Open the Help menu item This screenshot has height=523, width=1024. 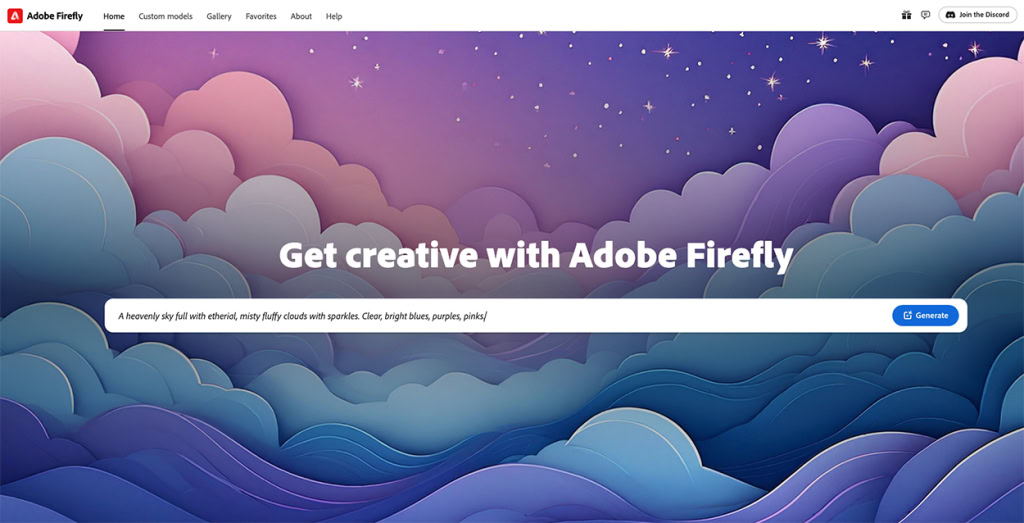coord(334,16)
